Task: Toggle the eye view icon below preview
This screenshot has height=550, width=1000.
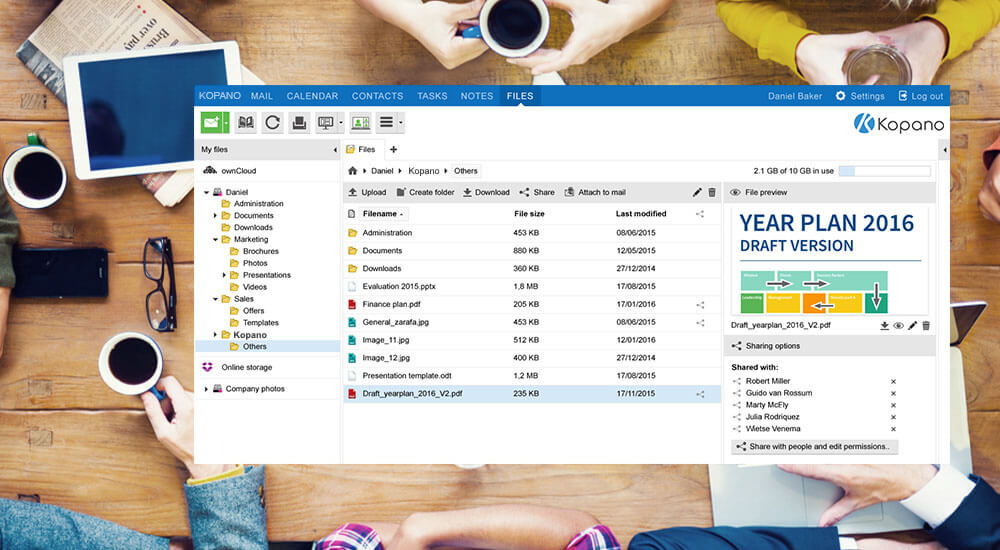Action: [x=899, y=325]
